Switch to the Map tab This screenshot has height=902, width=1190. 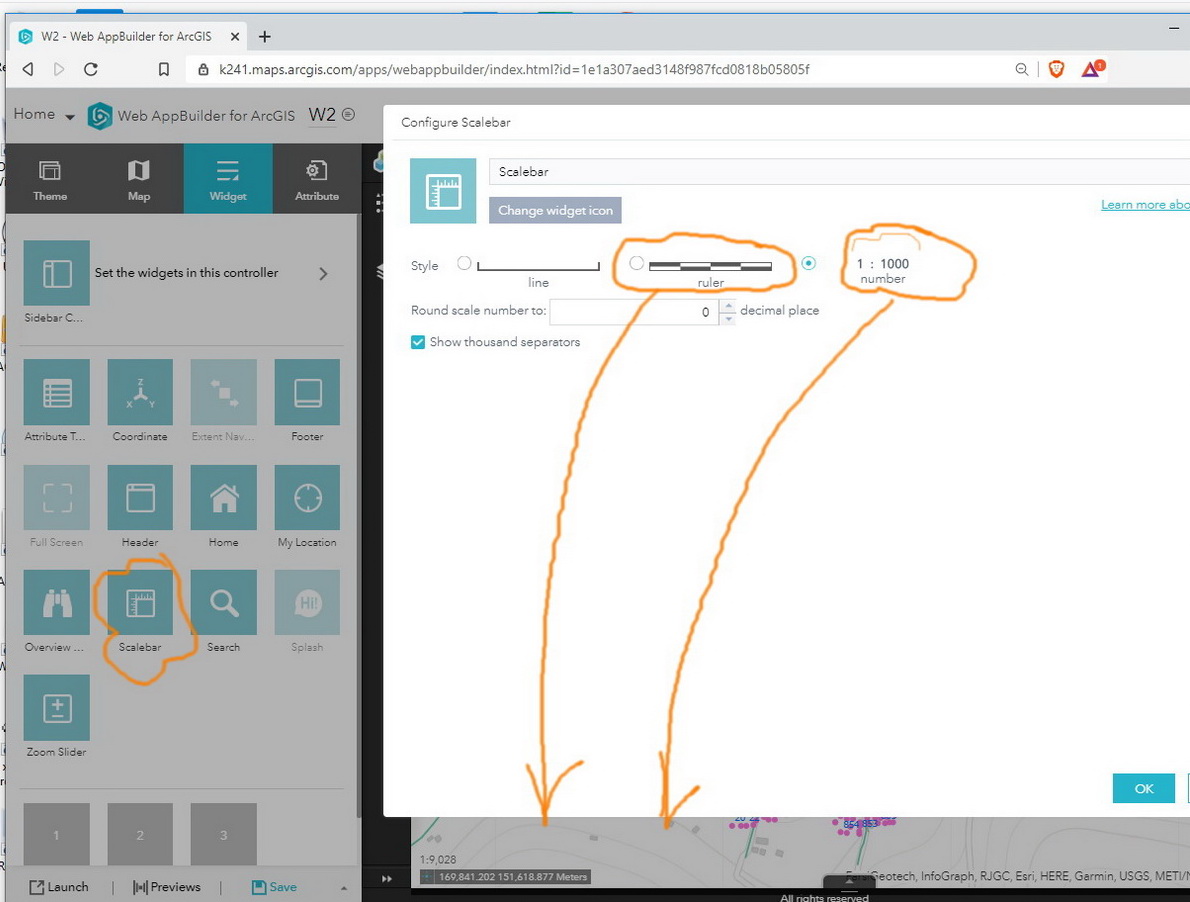(139, 179)
